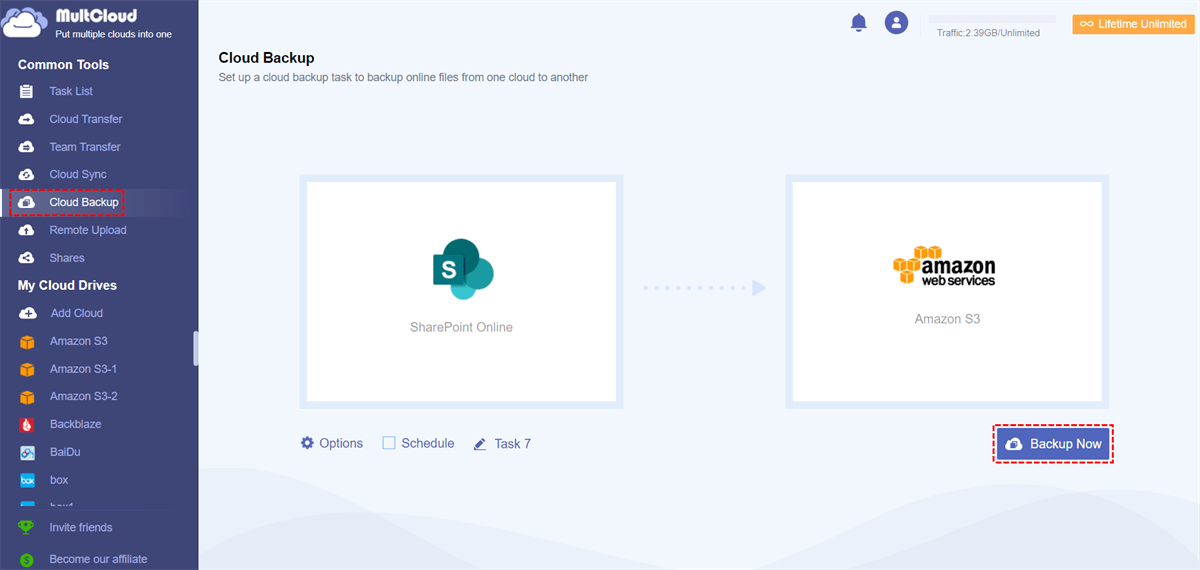Click the sidebar scrollbar handle
1200x570 pixels.
[x=196, y=348]
